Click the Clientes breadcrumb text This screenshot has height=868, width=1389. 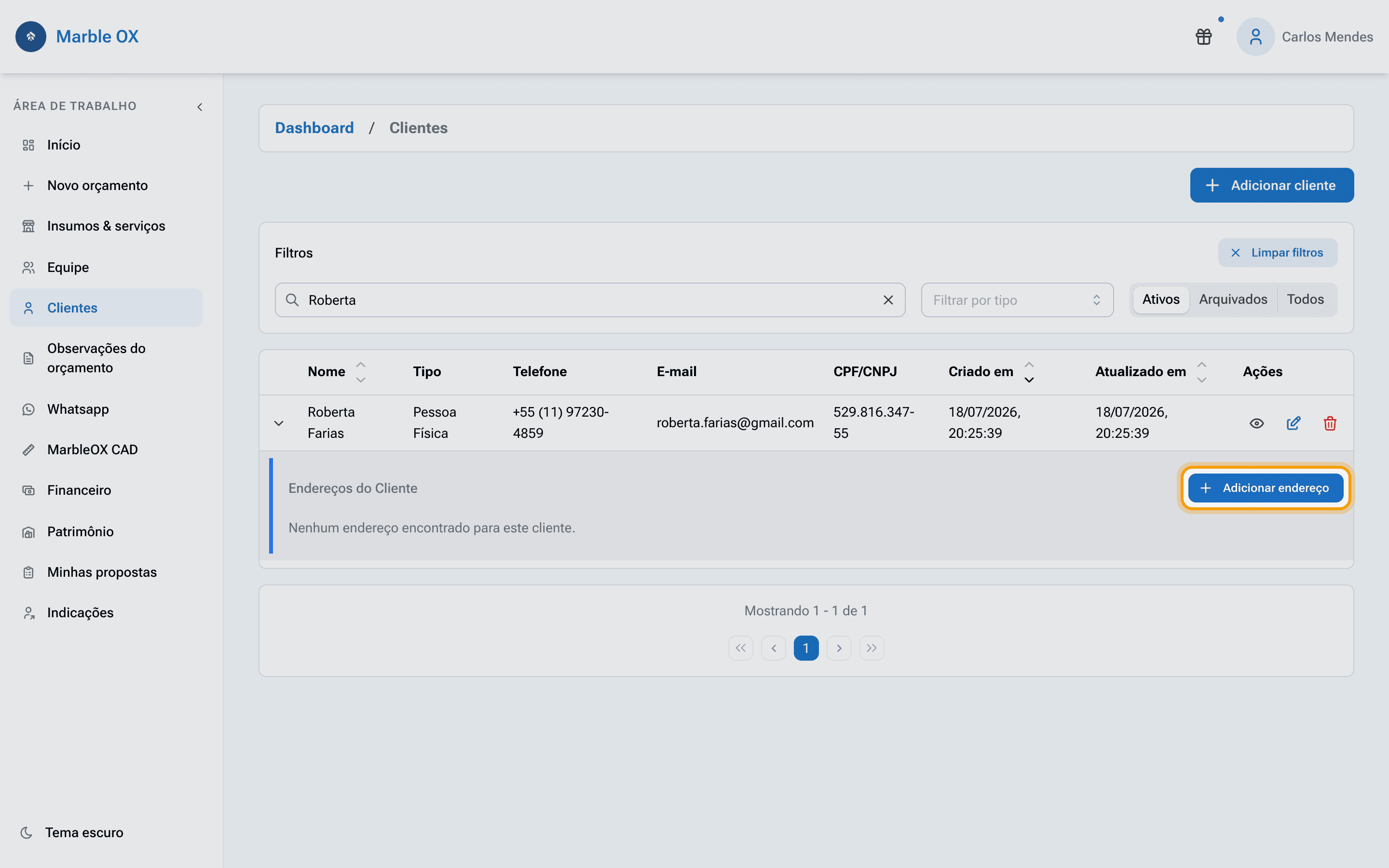[x=418, y=128]
